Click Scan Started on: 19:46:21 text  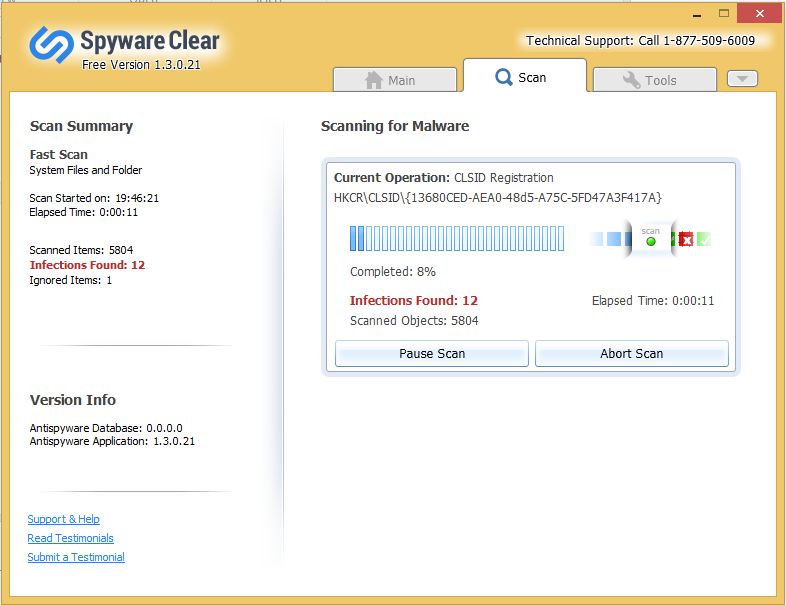coord(94,198)
